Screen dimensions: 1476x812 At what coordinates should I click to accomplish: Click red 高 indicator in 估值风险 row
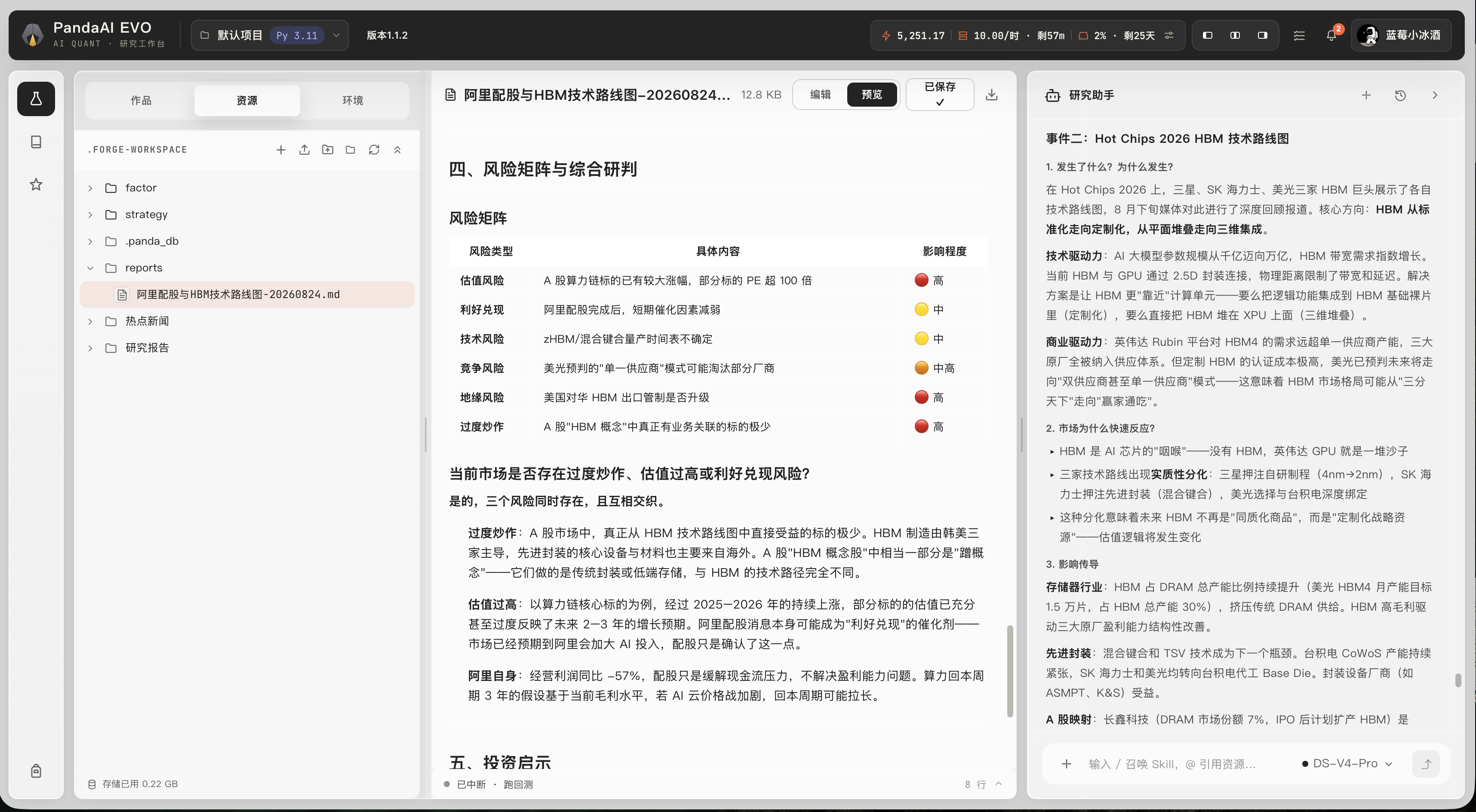click(929, 280)
